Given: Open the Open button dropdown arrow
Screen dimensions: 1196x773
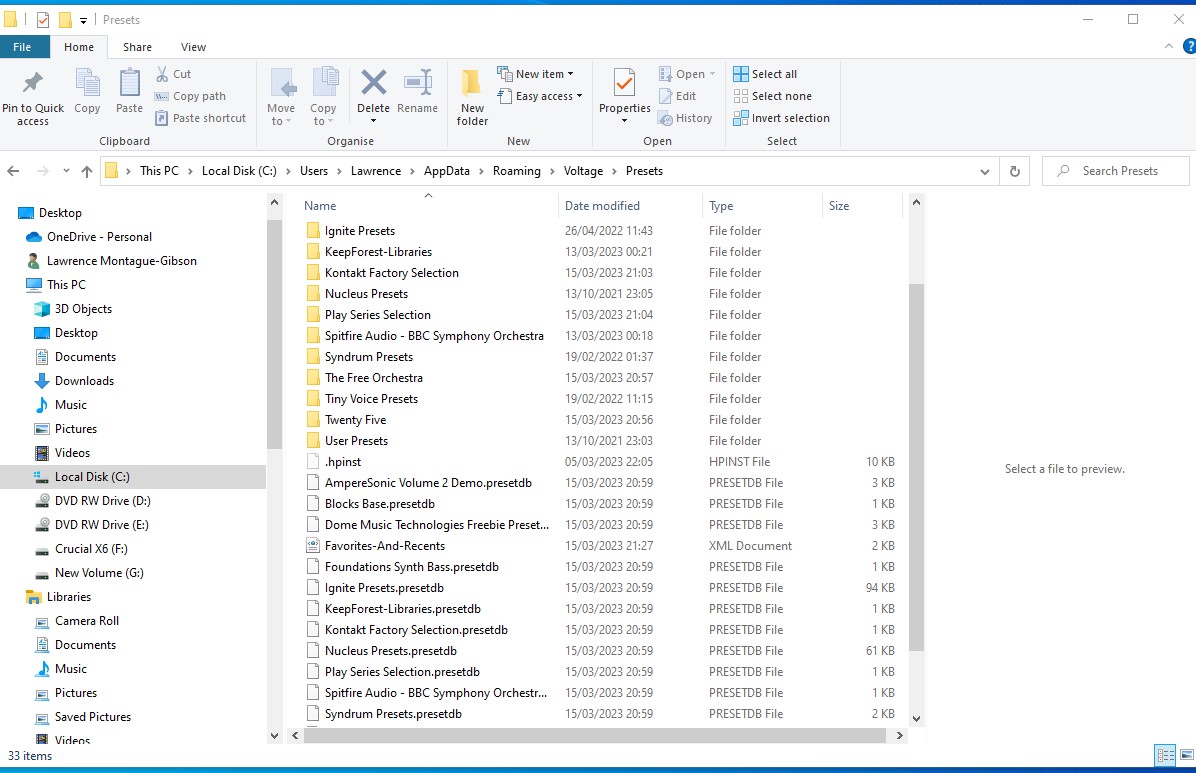Looking at the screenshot, I should (x=712, y=74).
